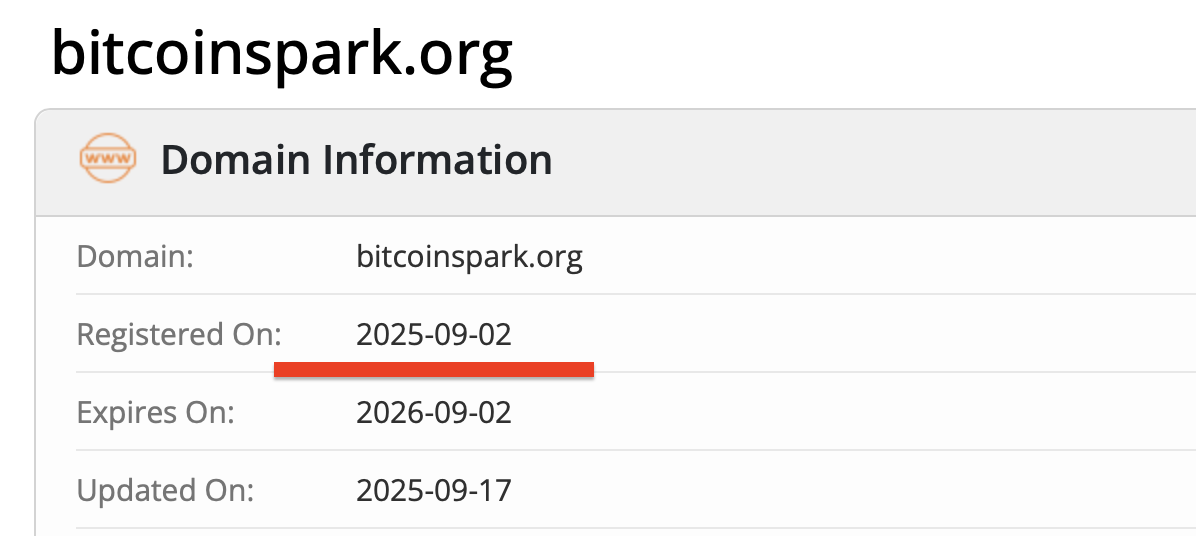The width and height of the screenshot is (1196, 536).
Task: Select the Domain Information panel title
Action: click(356, 160)
